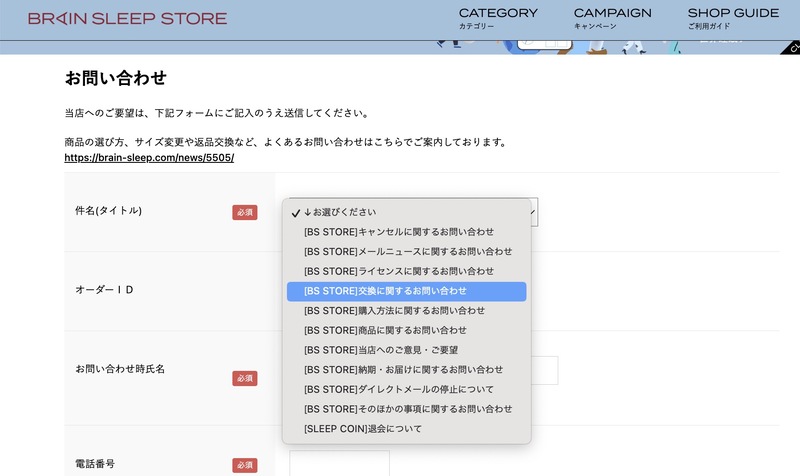Choose メールニュースに関するお問い合わせ option
The height and width of the screenshot is (476, 800).
coord(407,252)
